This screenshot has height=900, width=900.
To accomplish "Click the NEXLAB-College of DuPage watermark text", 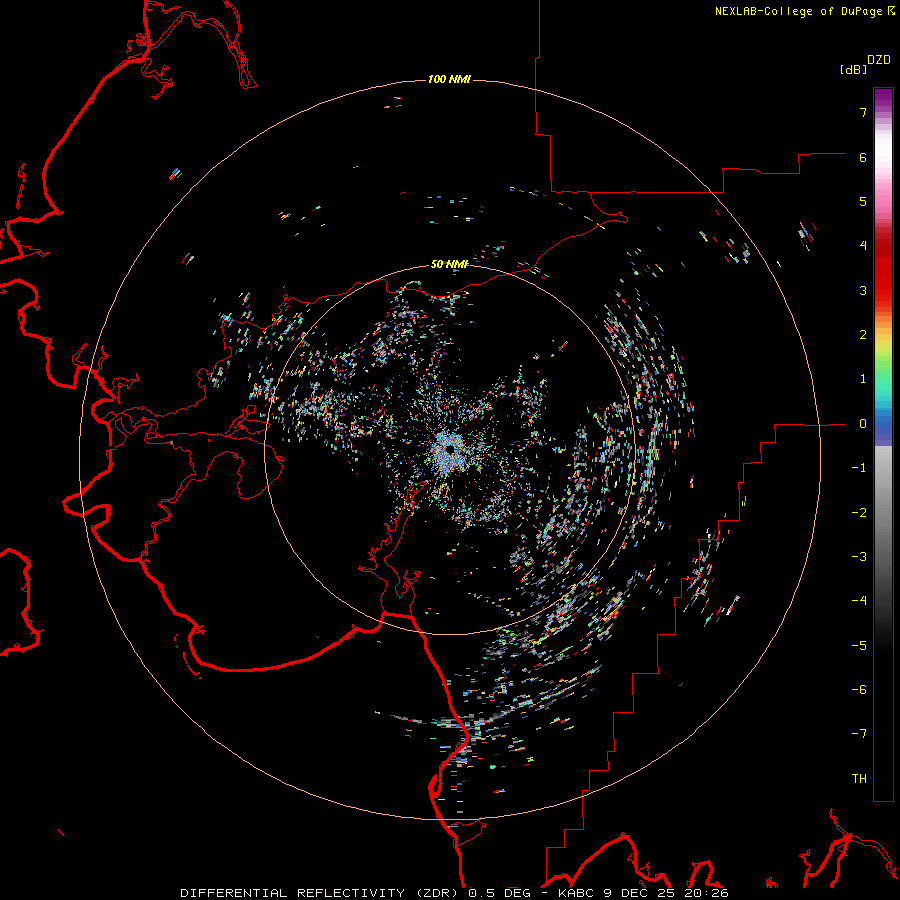I will (798, 11).
